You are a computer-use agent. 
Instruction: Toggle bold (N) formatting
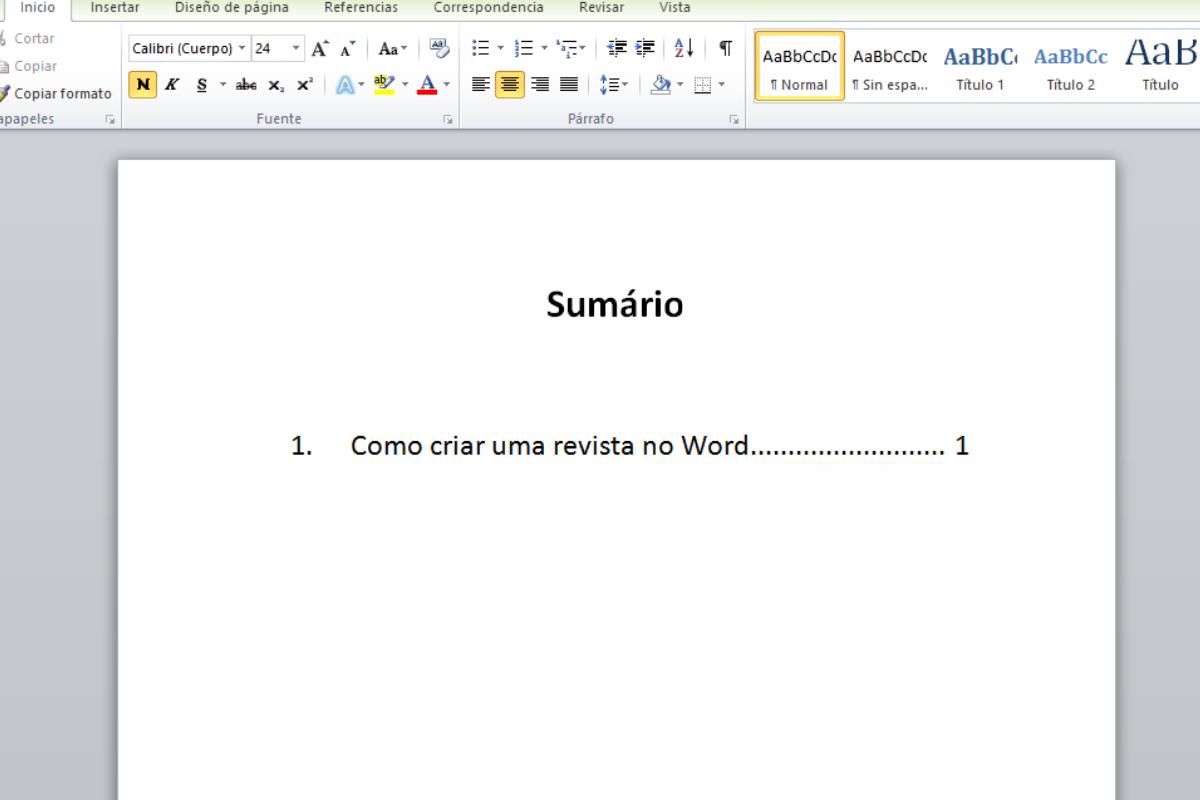143,85
